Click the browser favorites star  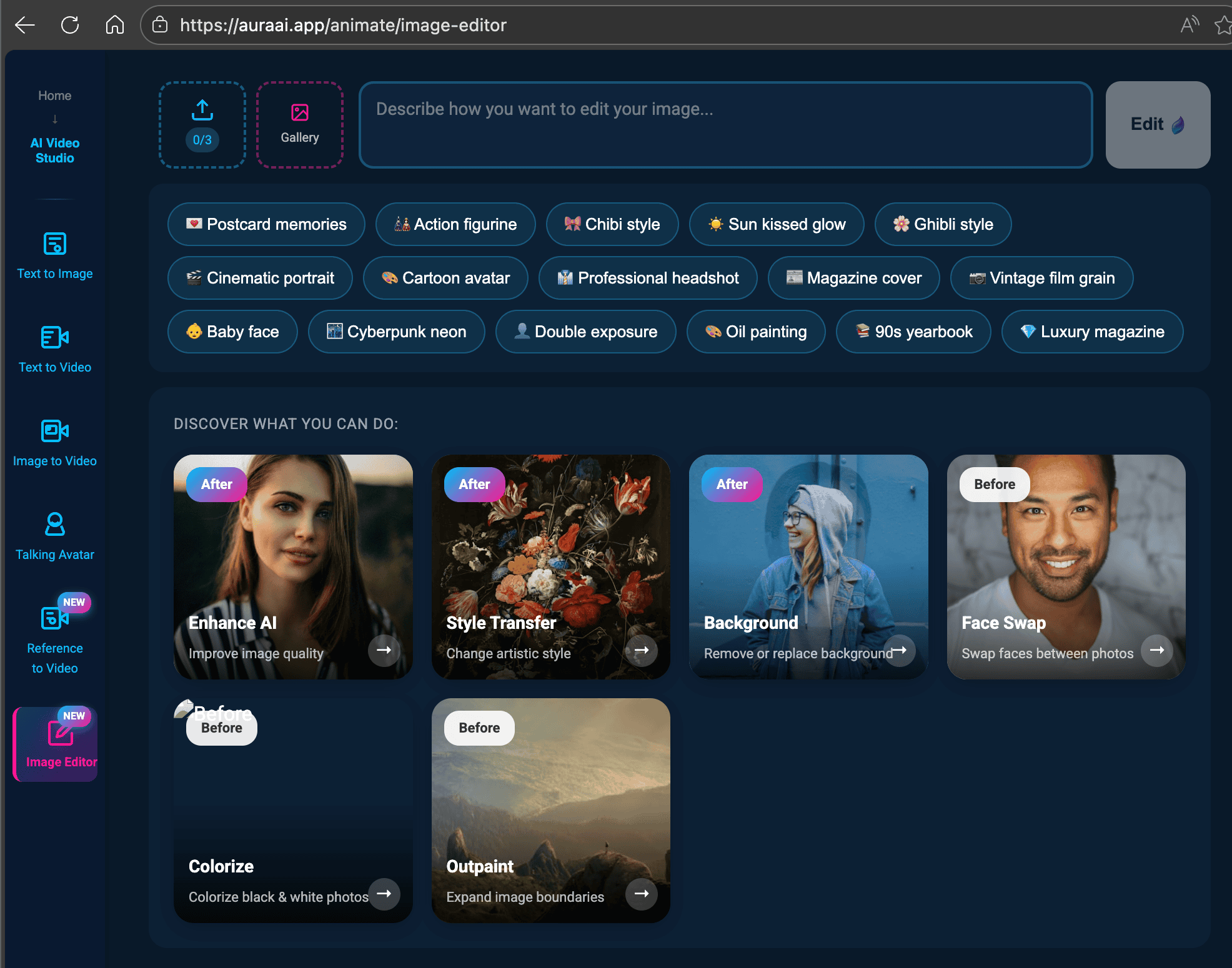pyautogui.click(x=1223, y=25)
